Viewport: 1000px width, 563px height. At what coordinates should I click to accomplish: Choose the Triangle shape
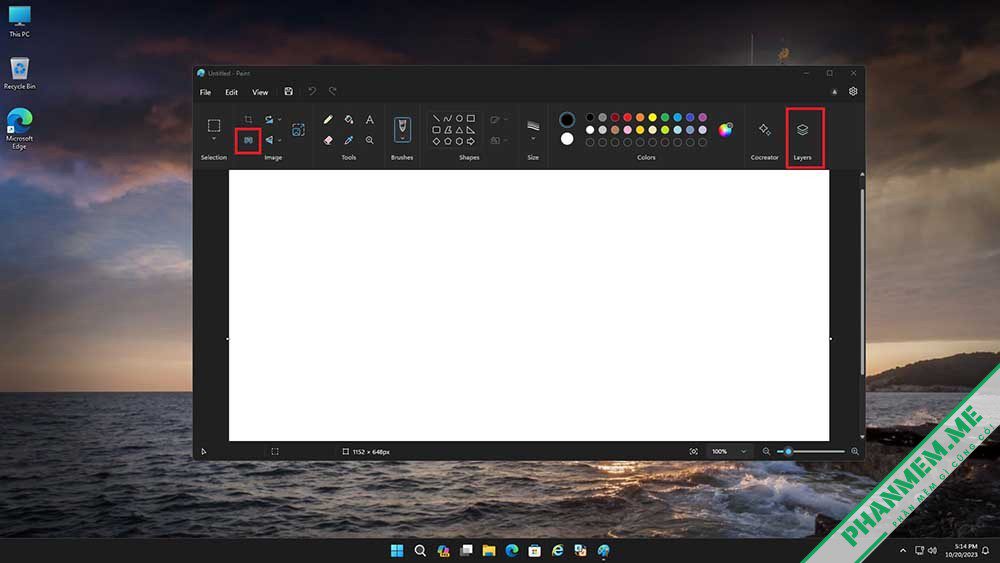coord(459,130)
